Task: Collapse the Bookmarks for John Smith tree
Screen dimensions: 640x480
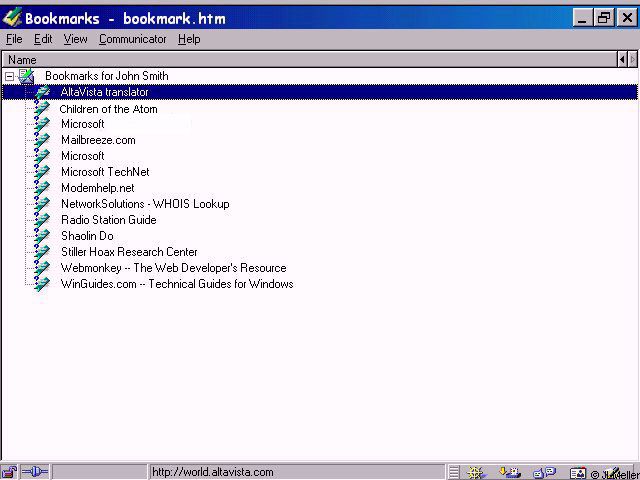Action: pyautogui.click(x=9, y=76)
